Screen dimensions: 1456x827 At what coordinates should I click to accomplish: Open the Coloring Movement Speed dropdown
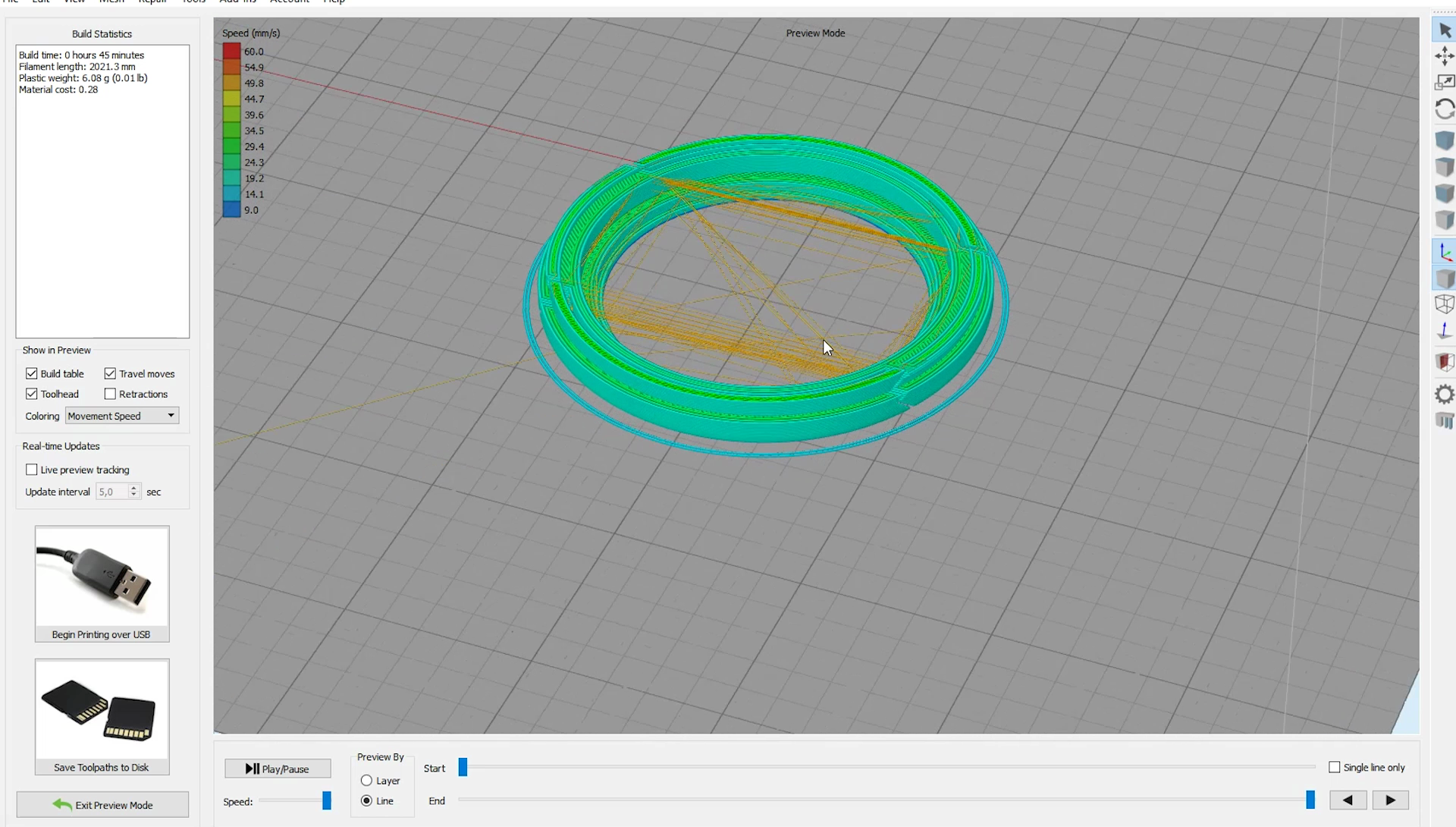point(122,416)
